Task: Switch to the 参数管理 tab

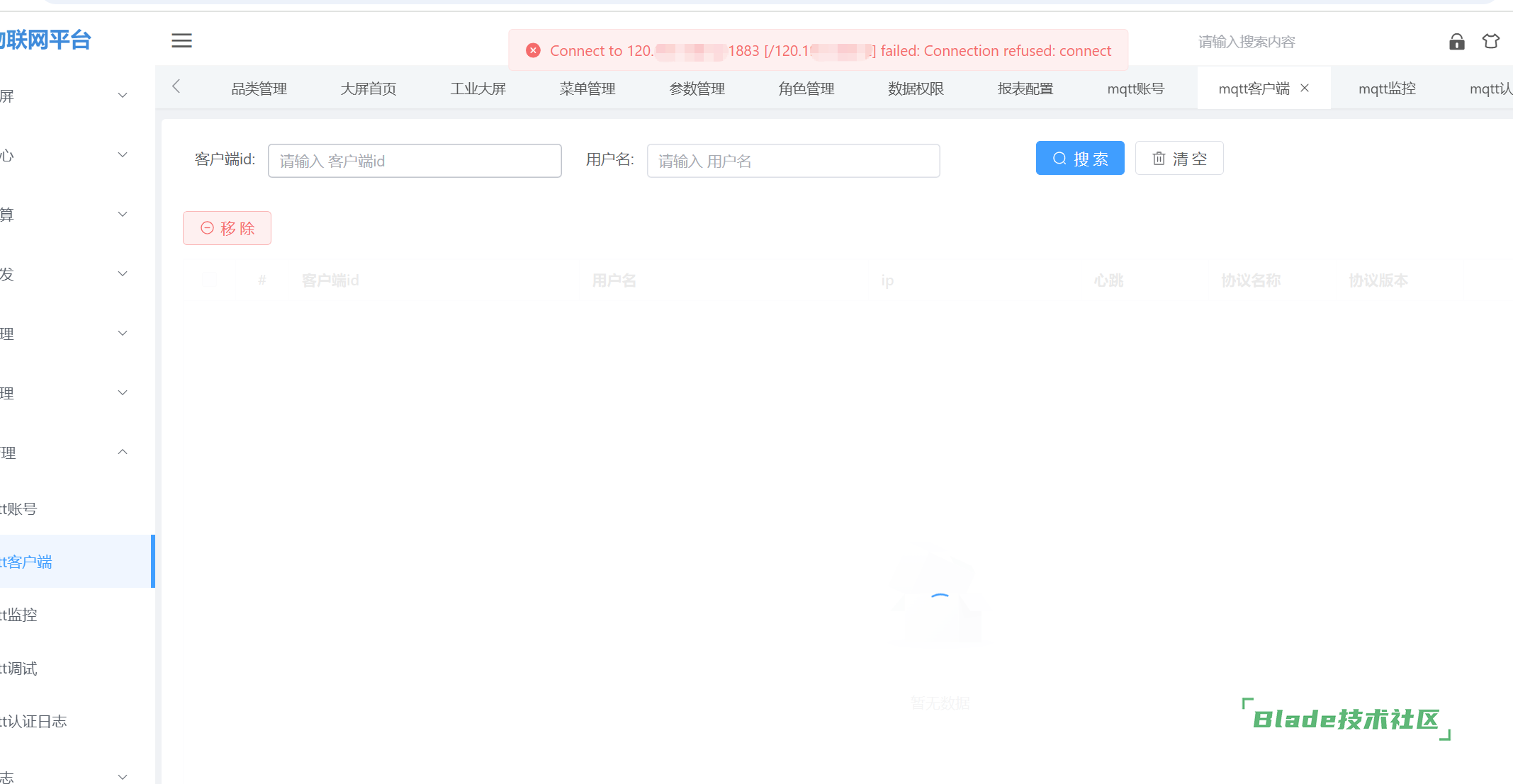Action: pyautogui.click(x=697, y=89)
